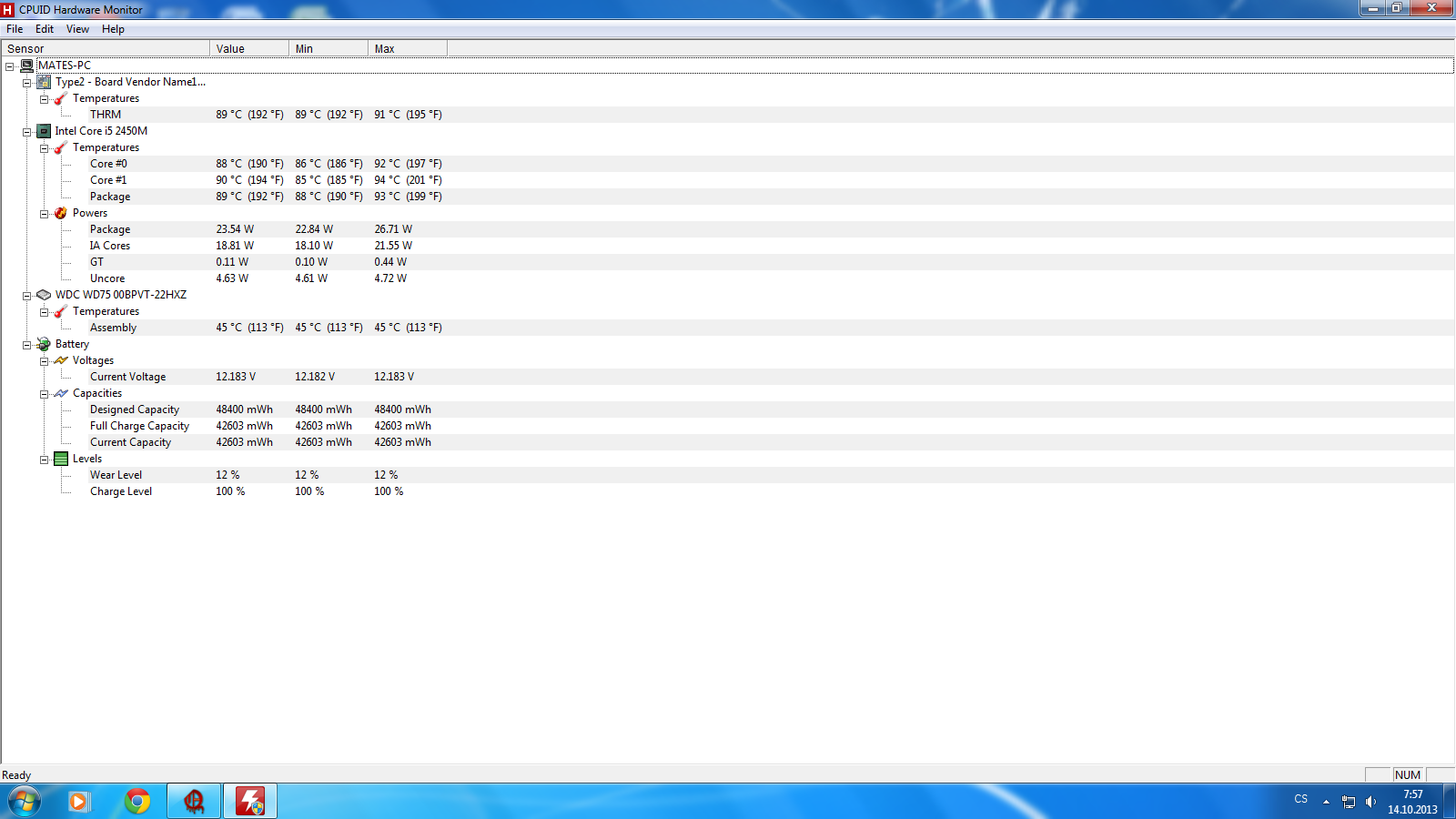Click the thermometer icon under Intel Core i5
Viewport: 1456px width, 819px height.
click(x=61, y=147)
